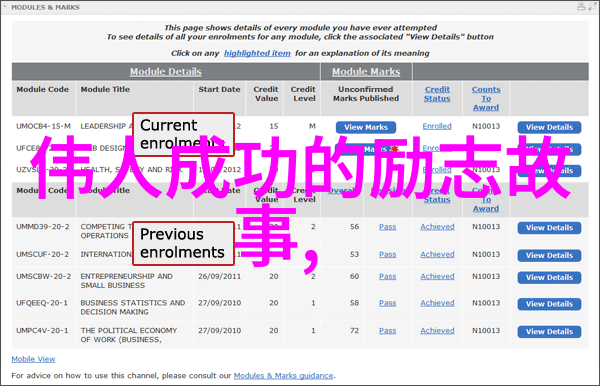The height and width of the screenshot is (386, 600).
Task: Click View Marks for UMOCB4-15-M
Action: click(366, 127)
